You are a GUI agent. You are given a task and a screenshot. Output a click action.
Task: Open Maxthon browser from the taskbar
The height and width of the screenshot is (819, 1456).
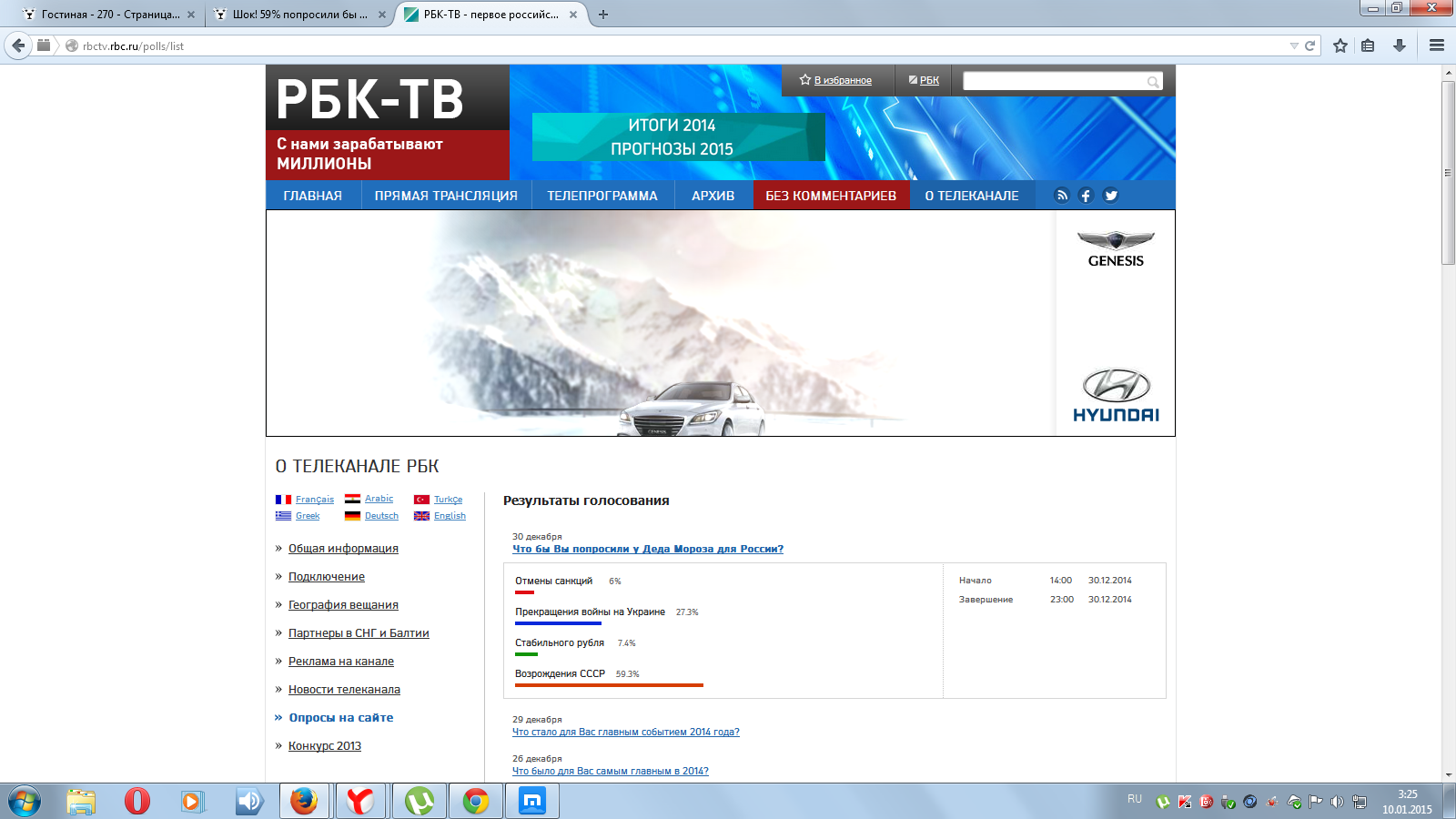click(x=532, y=802)
